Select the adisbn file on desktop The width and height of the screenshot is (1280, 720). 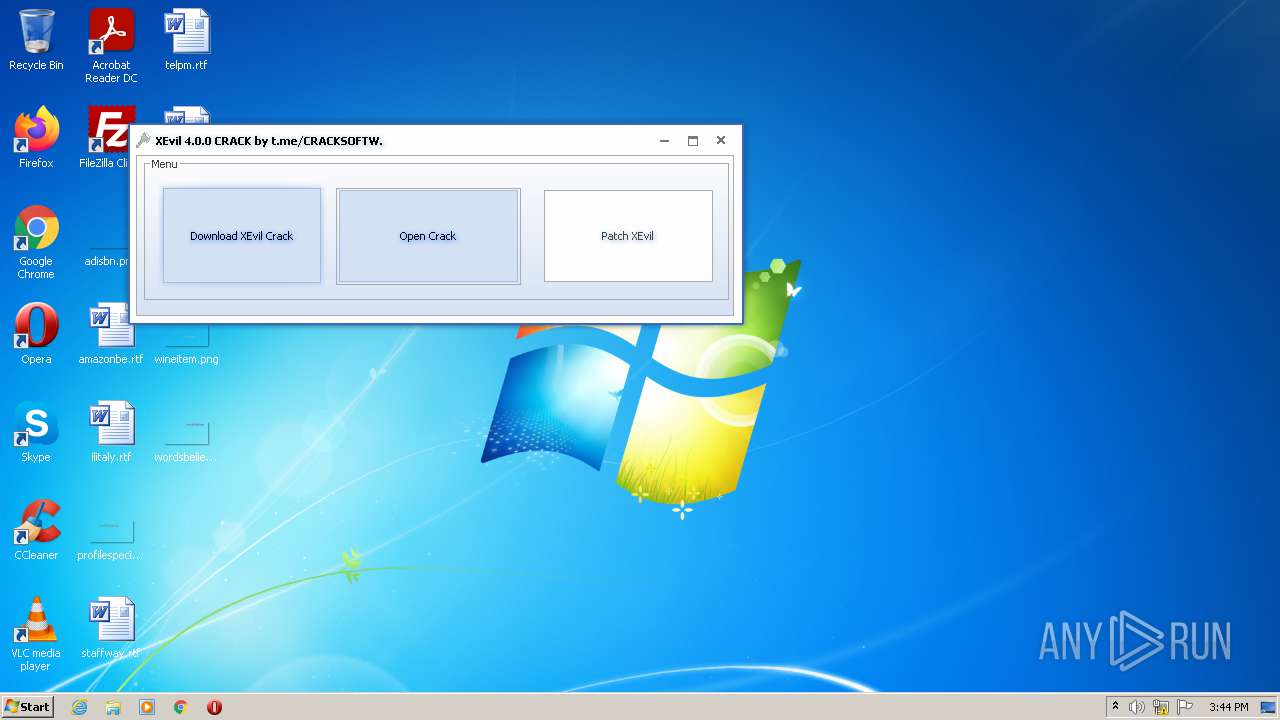coord(108,254)
